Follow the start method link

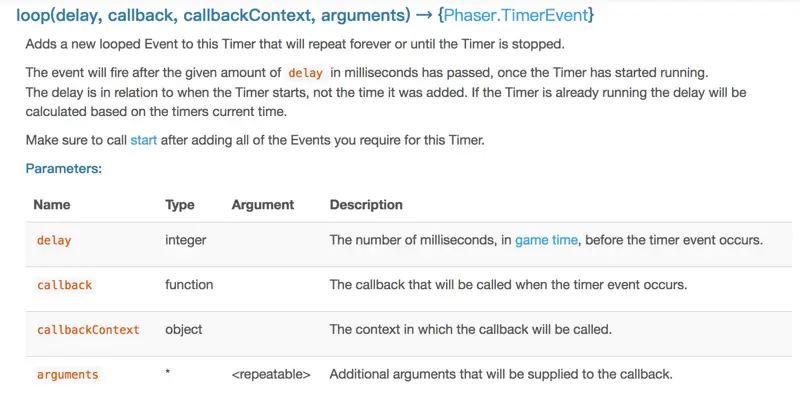(143, 140)
